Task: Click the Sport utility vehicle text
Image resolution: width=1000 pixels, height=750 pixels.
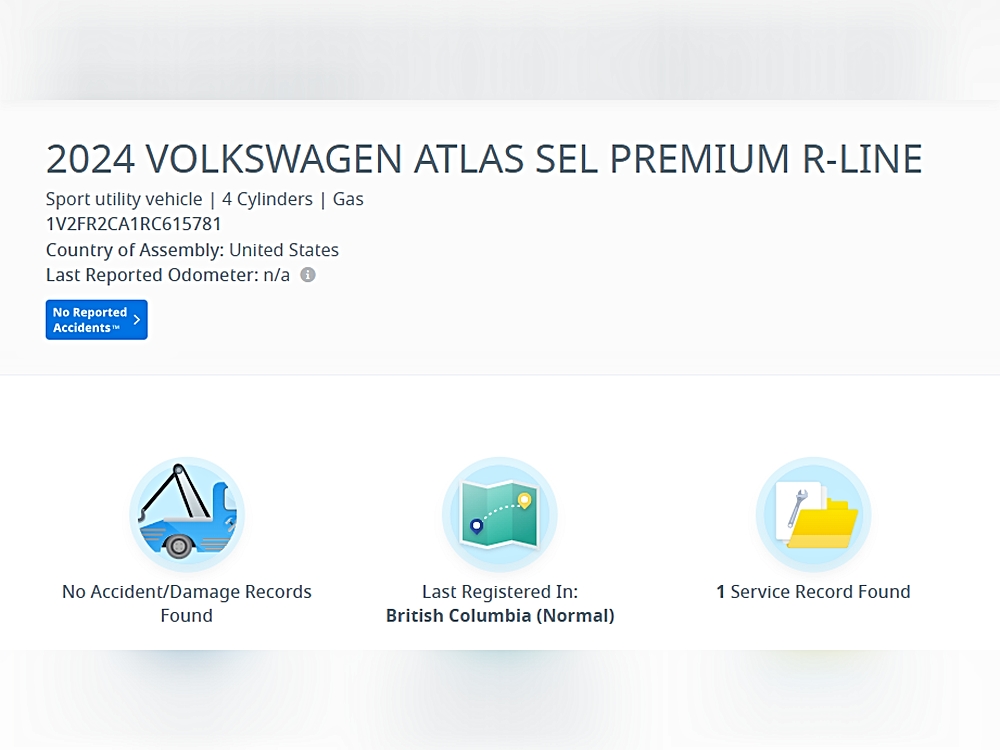Action: pyautogui.click(x=124, y=199)
